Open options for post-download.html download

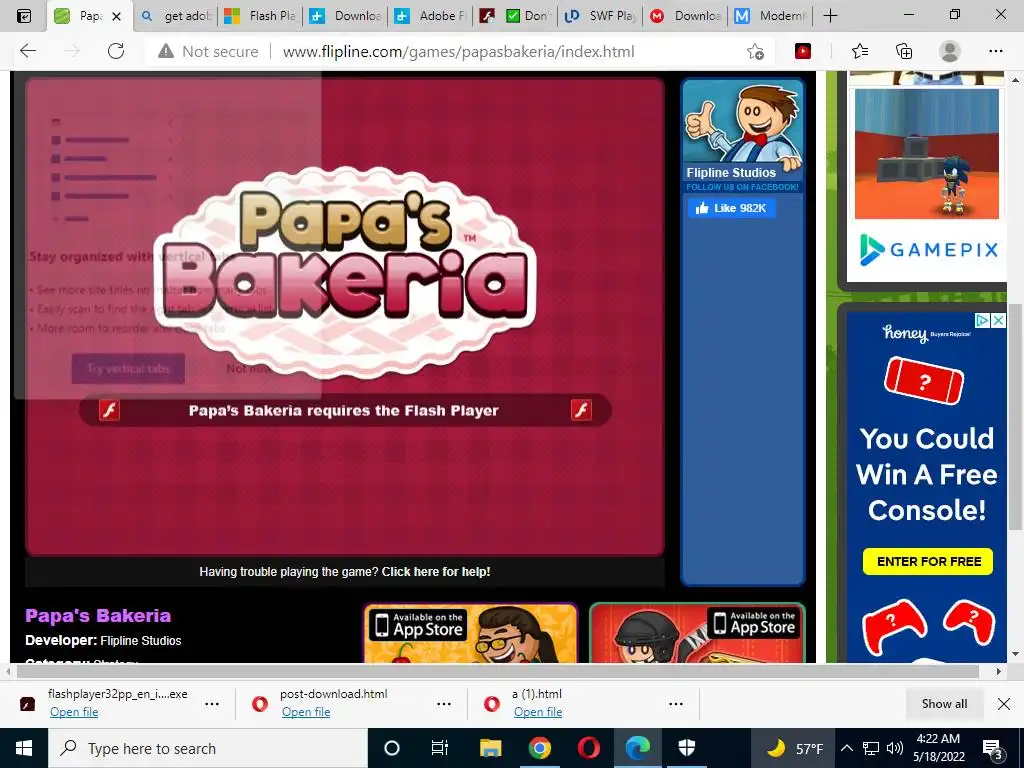[443, 704]
